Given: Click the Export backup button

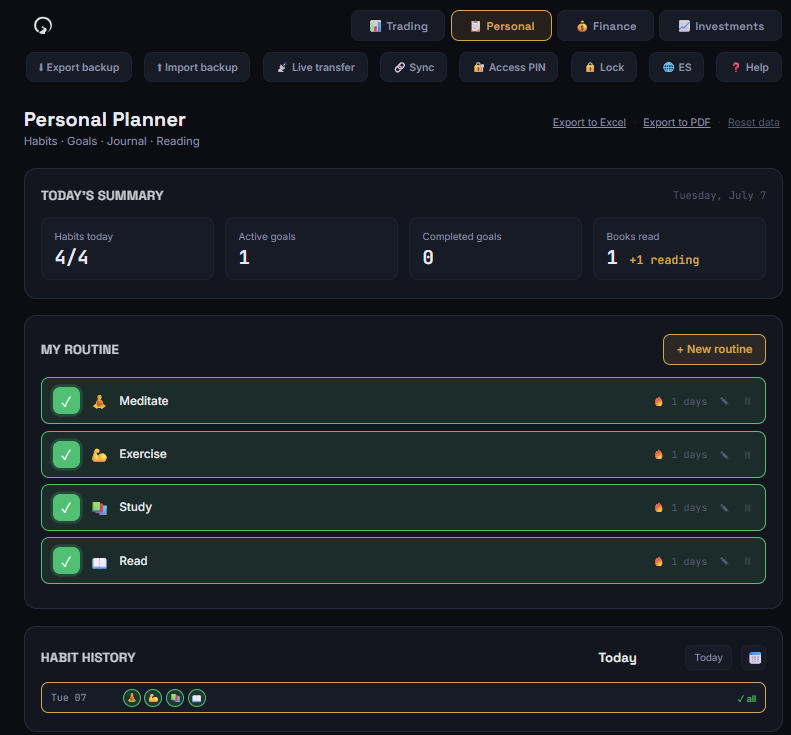Looking at the screenshot, I should [79, 67].
